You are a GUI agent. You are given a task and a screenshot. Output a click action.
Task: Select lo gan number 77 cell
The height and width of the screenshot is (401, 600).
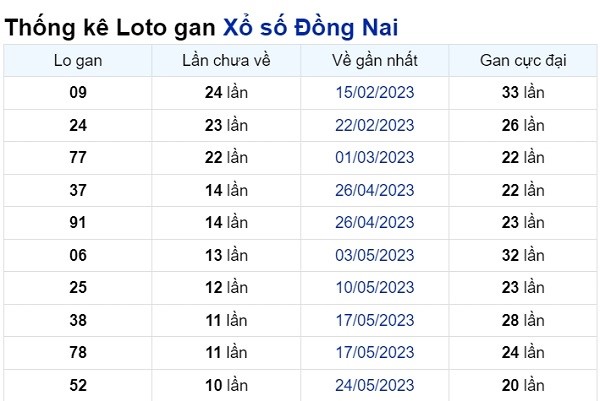[78, 158]
